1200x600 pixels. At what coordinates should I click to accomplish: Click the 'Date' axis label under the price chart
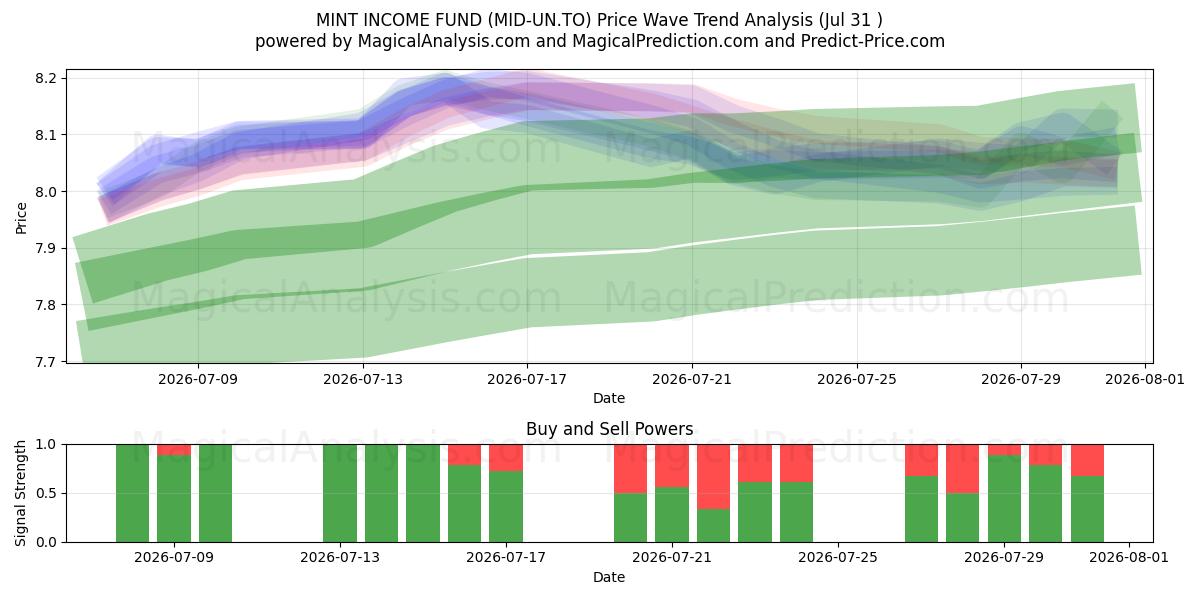(609, 398)
